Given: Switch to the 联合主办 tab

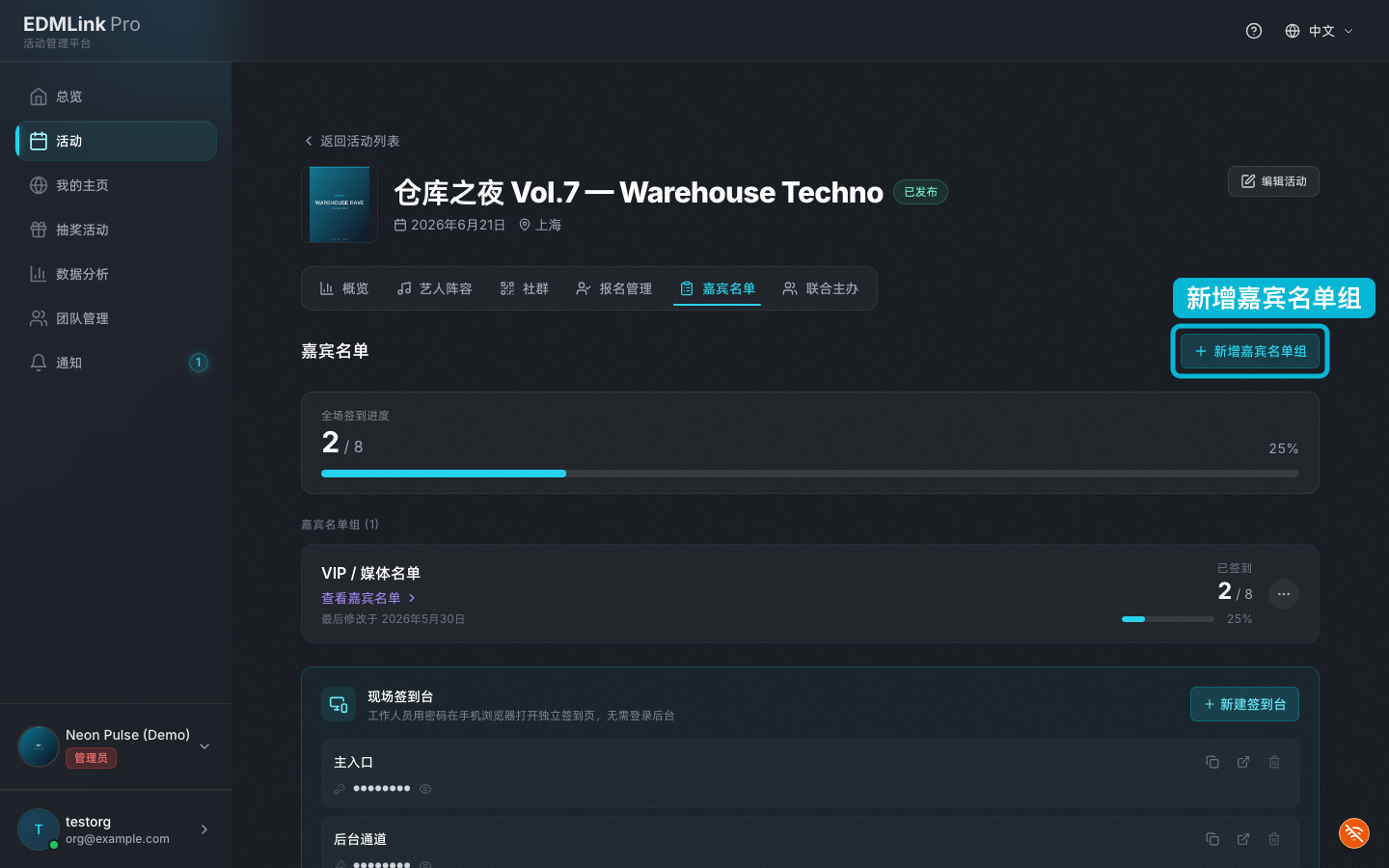Looking at the screenshot, I should 821,288.
